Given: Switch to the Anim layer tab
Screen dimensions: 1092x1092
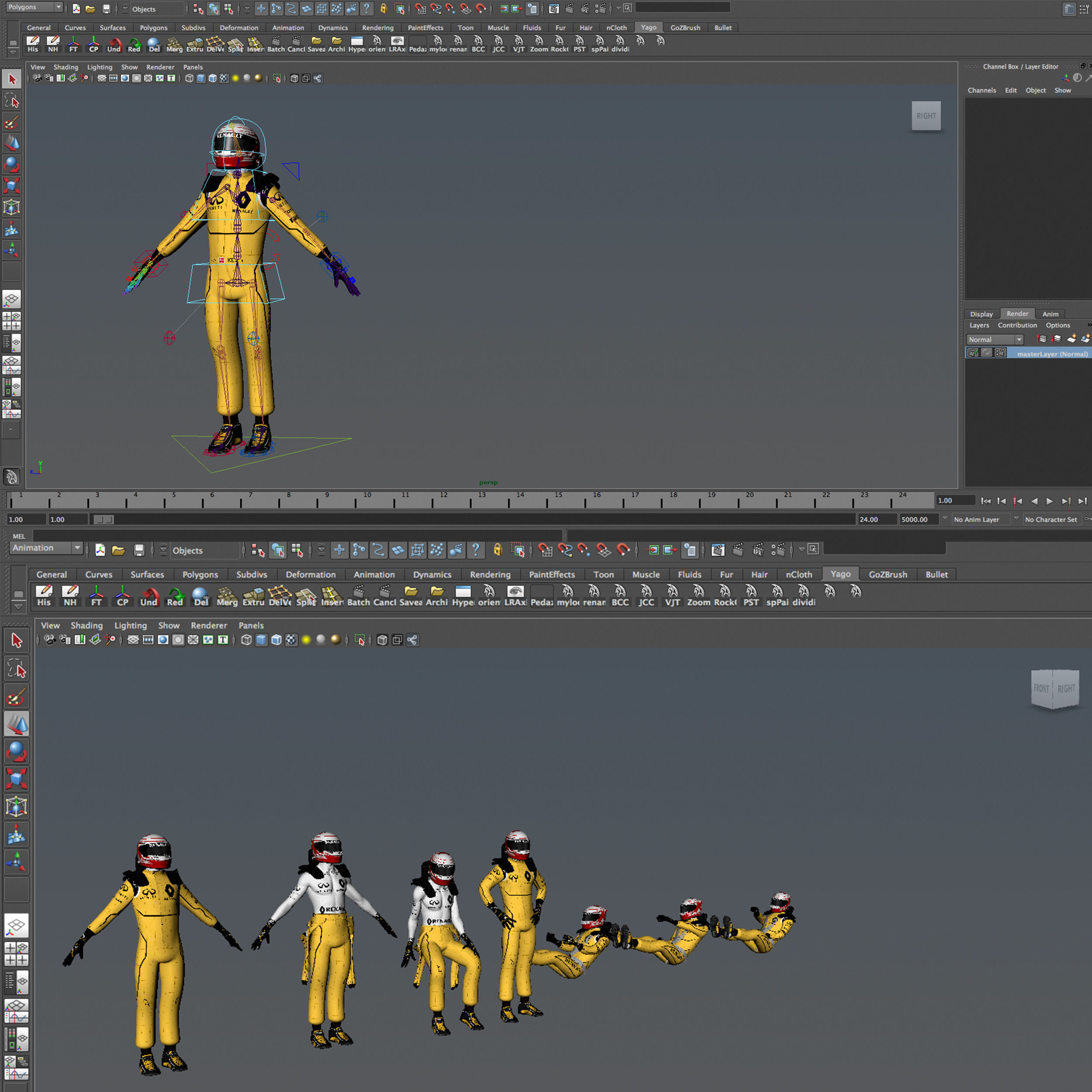Looking at the screenshot, I should pyautogui.click(x=1050, y=314).
